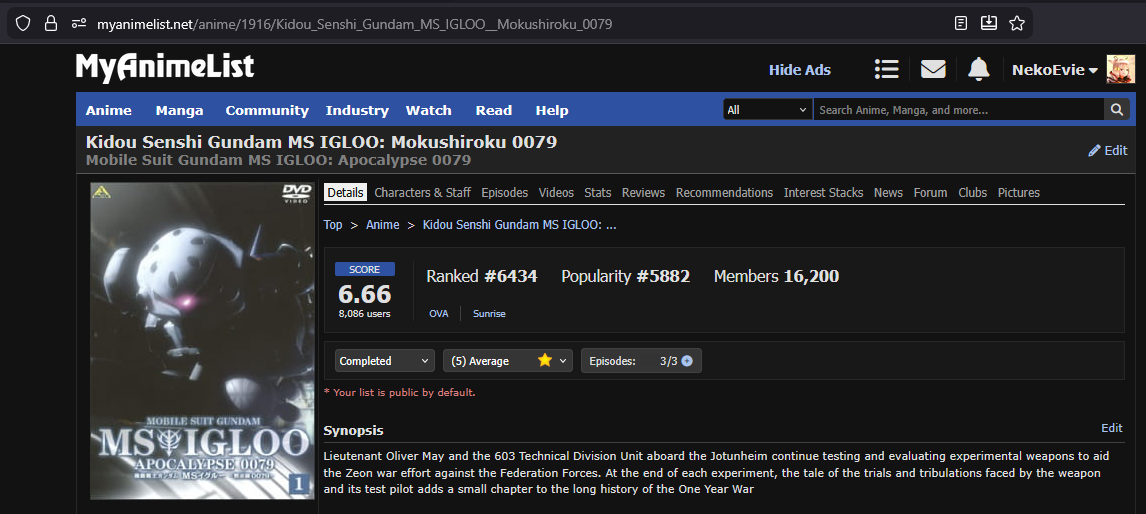Open the Anime menu in navigation bar

point(109,110)
